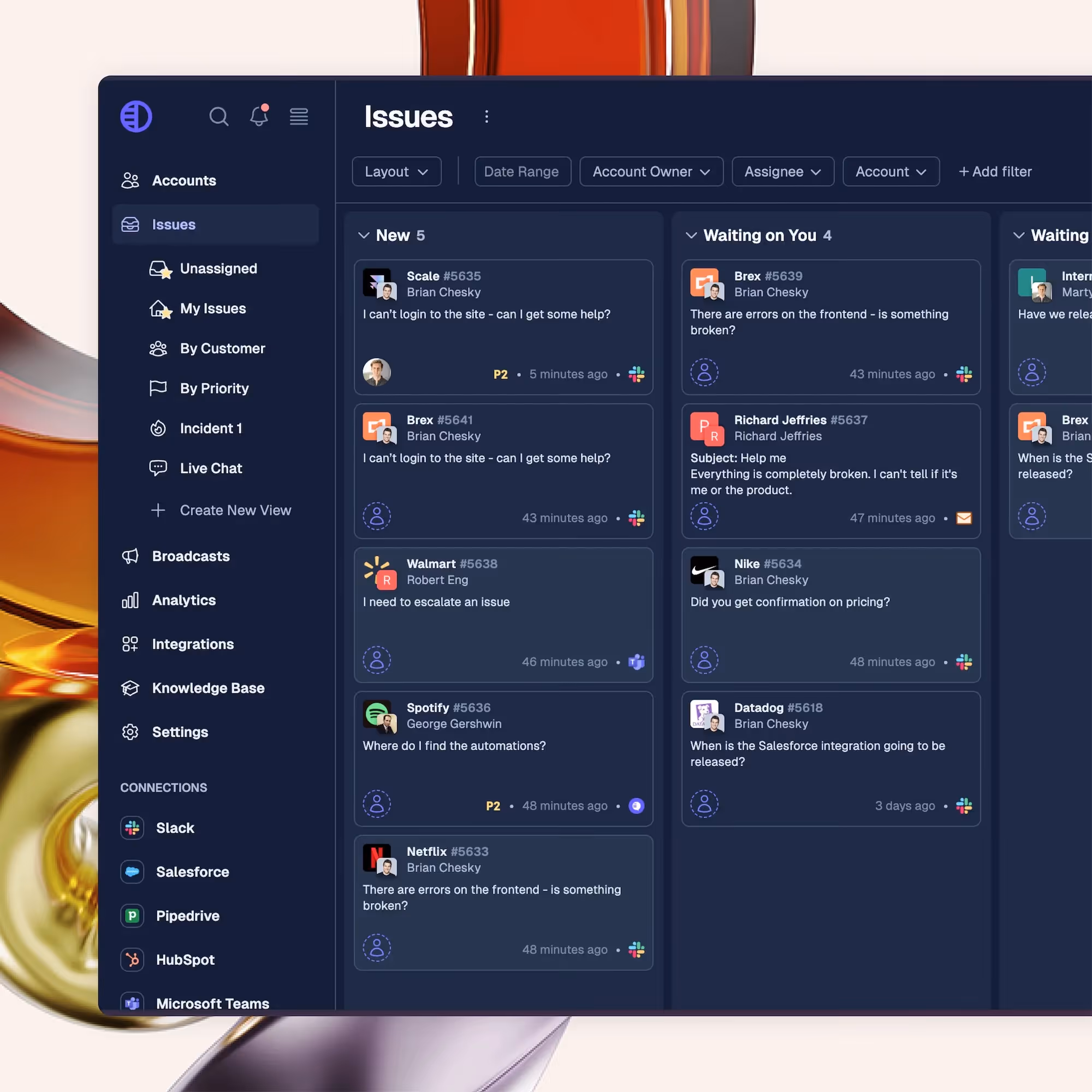Click Create New View

pyautogui.click(x=221, y=511)
